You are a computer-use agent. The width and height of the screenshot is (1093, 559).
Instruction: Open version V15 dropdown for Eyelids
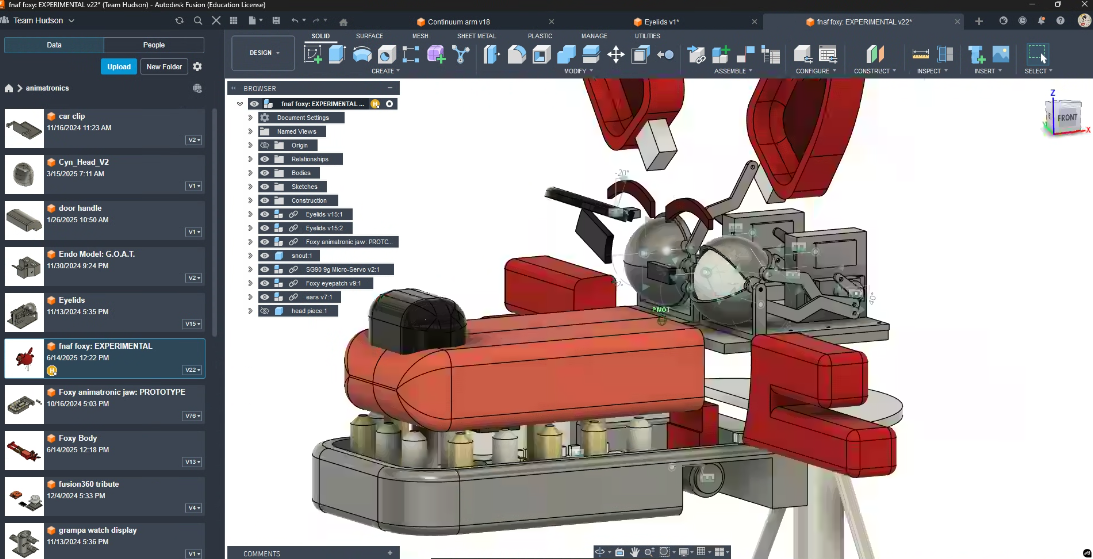click(x=193, y=324)
